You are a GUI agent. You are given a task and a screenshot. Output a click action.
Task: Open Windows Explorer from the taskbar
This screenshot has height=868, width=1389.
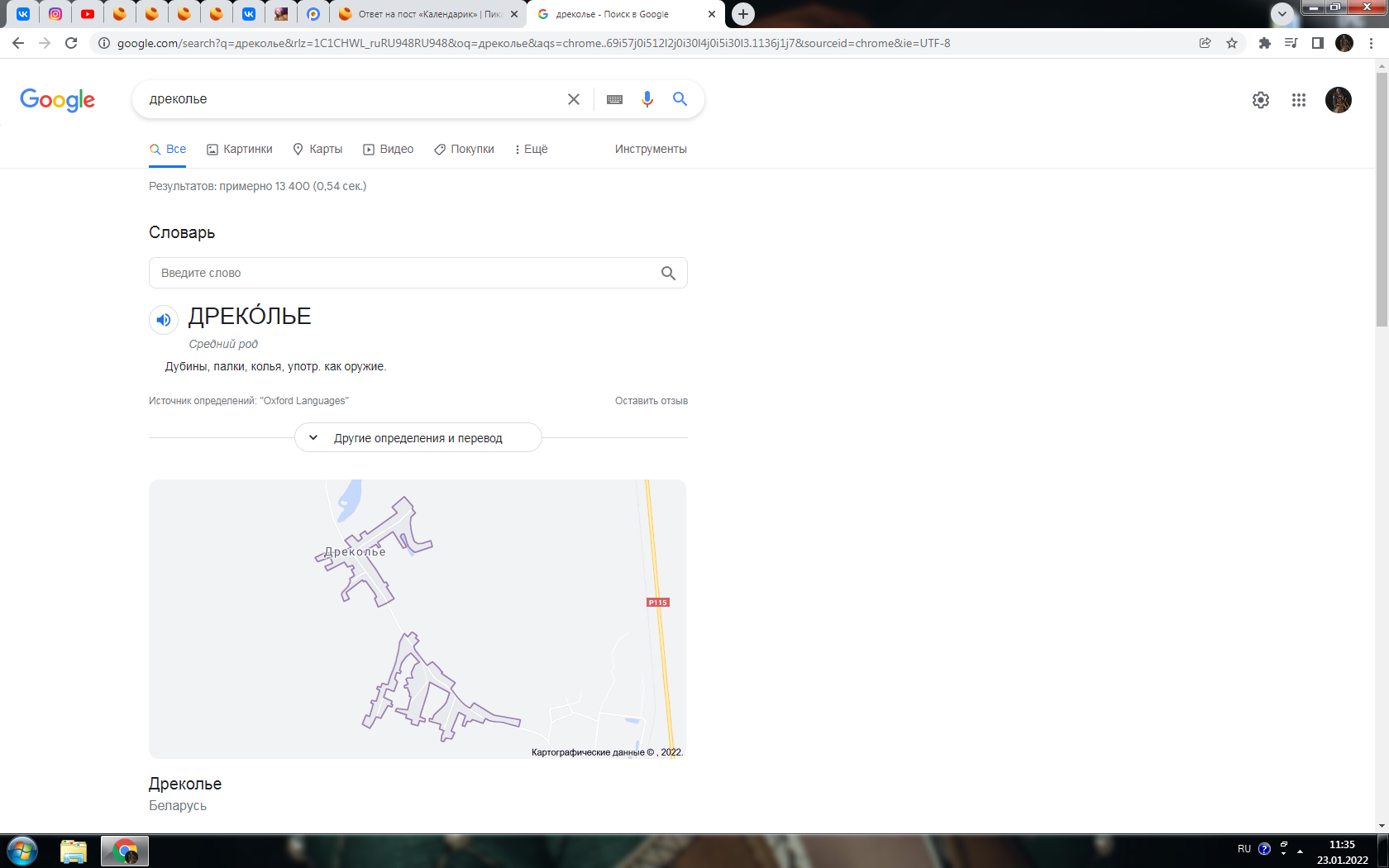pyautogui.click(x=74, y=851)
